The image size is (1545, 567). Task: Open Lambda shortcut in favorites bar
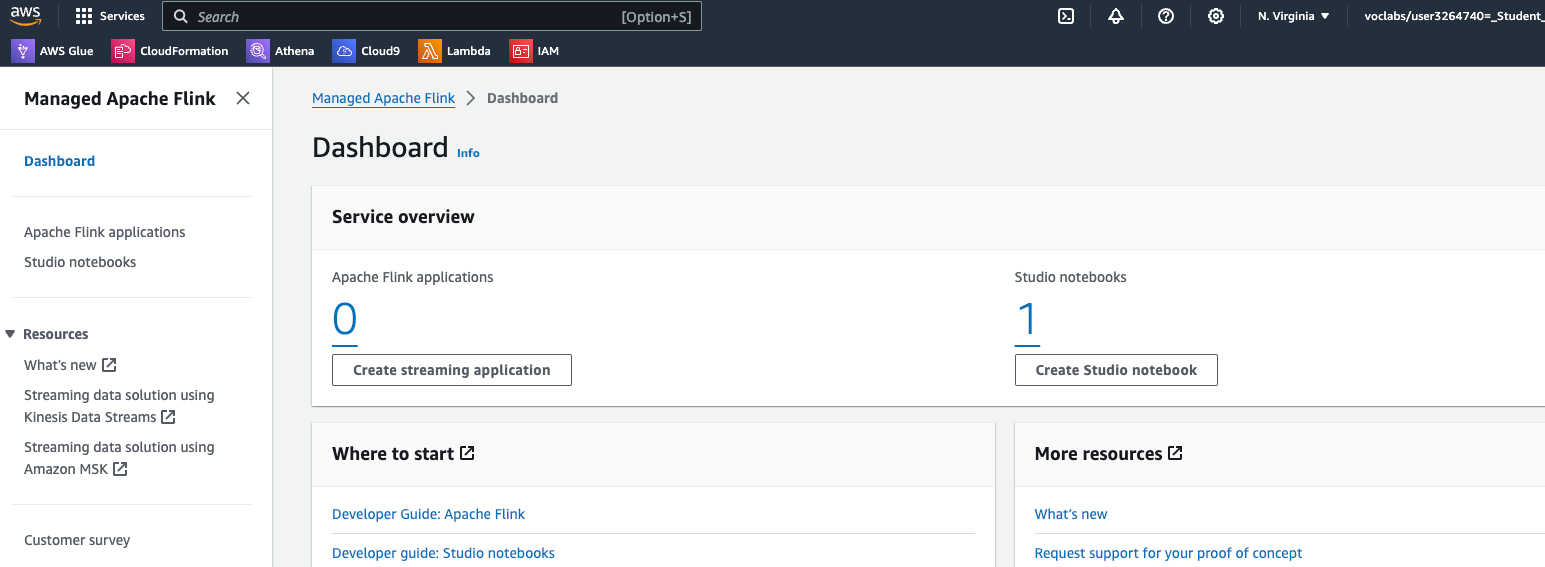click(x=455, y=51)
